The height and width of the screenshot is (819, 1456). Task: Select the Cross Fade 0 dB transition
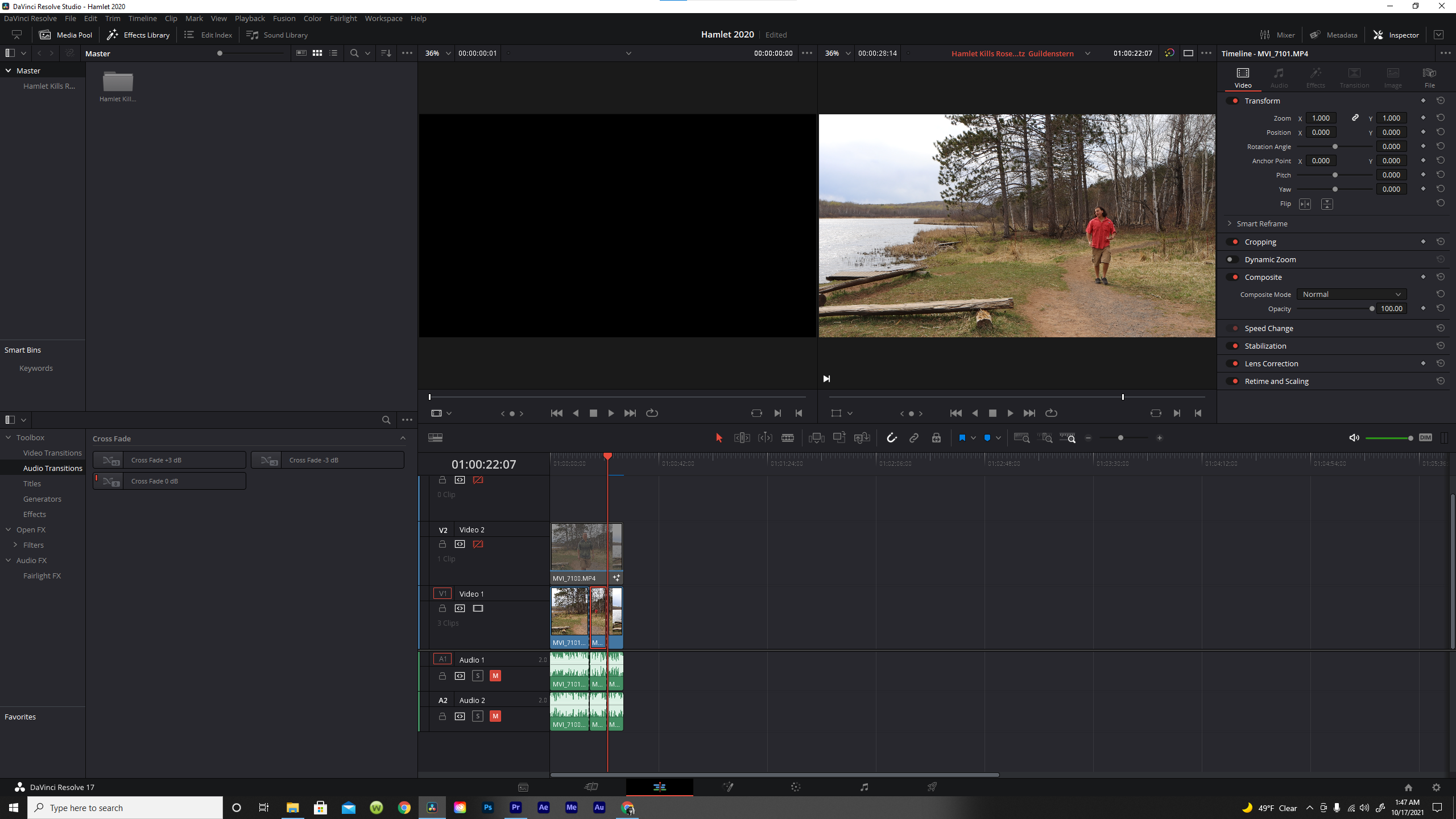(169, 481)
